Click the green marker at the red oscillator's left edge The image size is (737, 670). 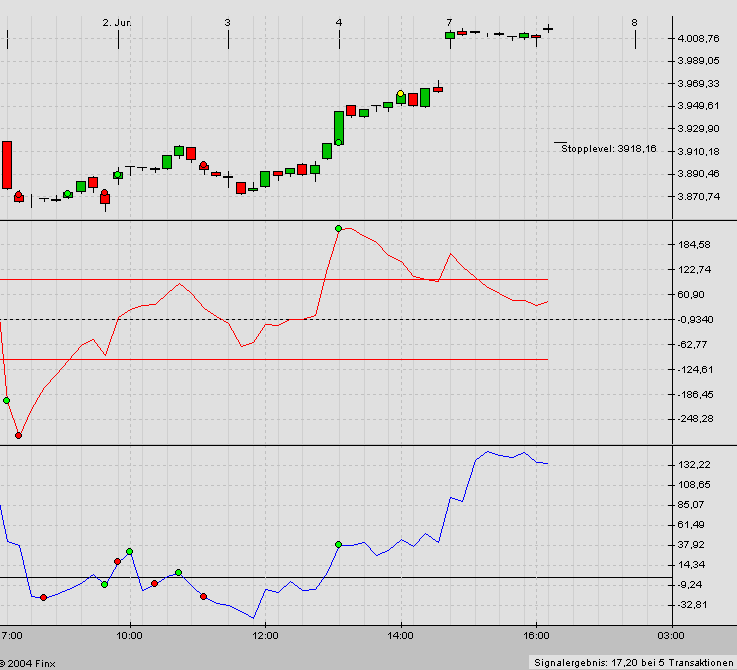6,400
